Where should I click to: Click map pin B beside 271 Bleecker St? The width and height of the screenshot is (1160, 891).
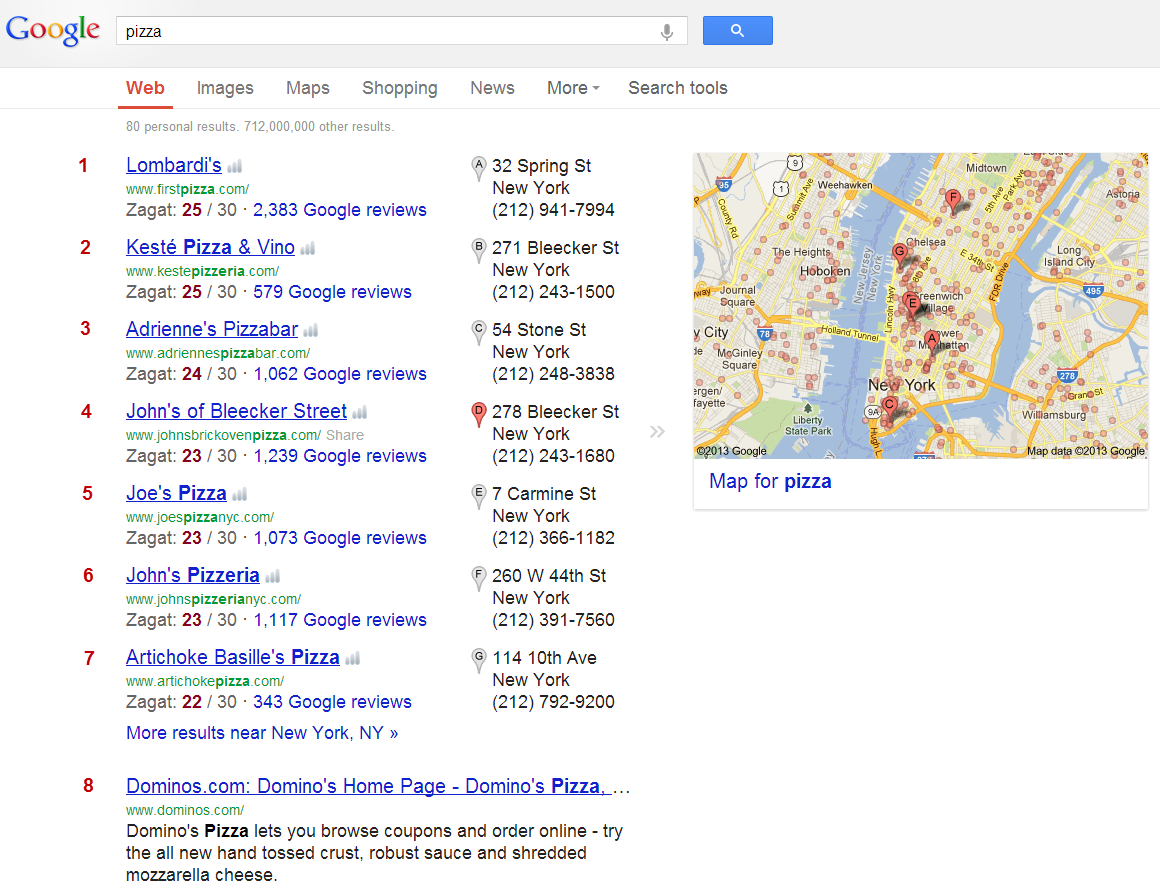coord(478,250)
